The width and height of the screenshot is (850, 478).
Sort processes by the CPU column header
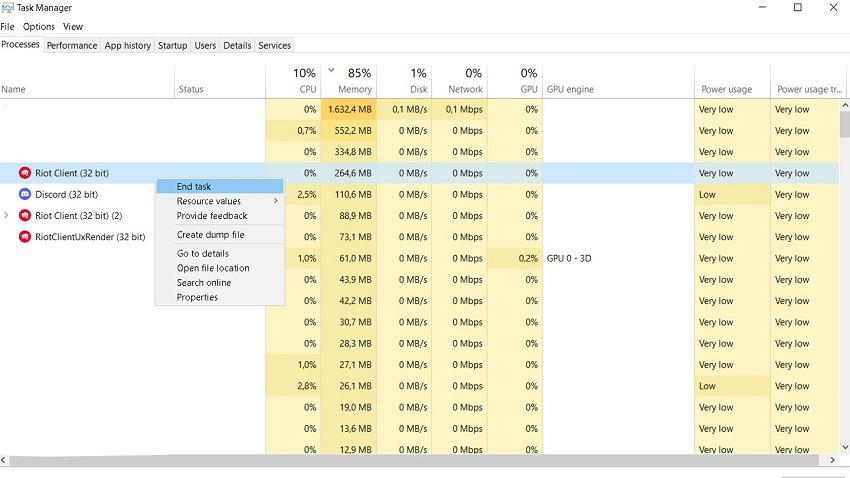pos(293,80)
